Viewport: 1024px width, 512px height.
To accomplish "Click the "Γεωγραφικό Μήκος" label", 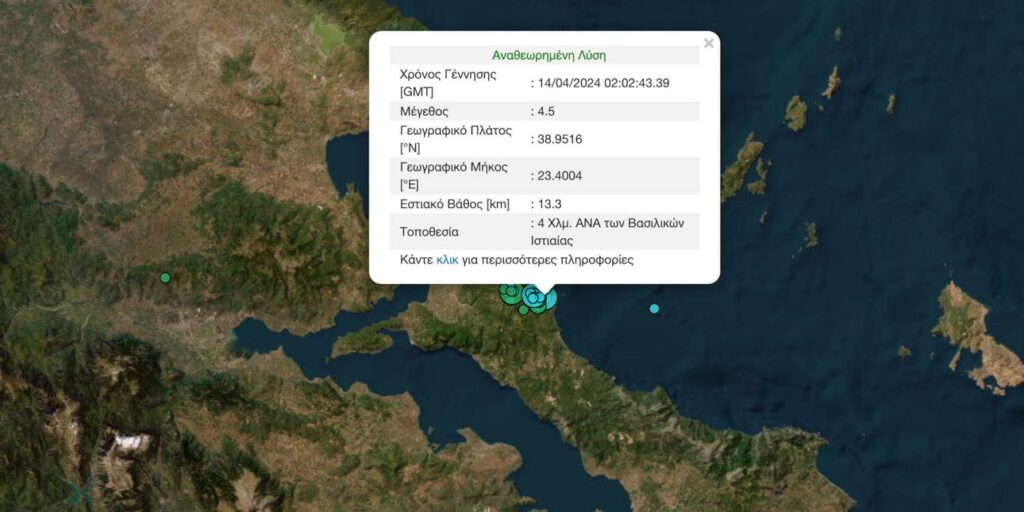I will click(455, 167).
